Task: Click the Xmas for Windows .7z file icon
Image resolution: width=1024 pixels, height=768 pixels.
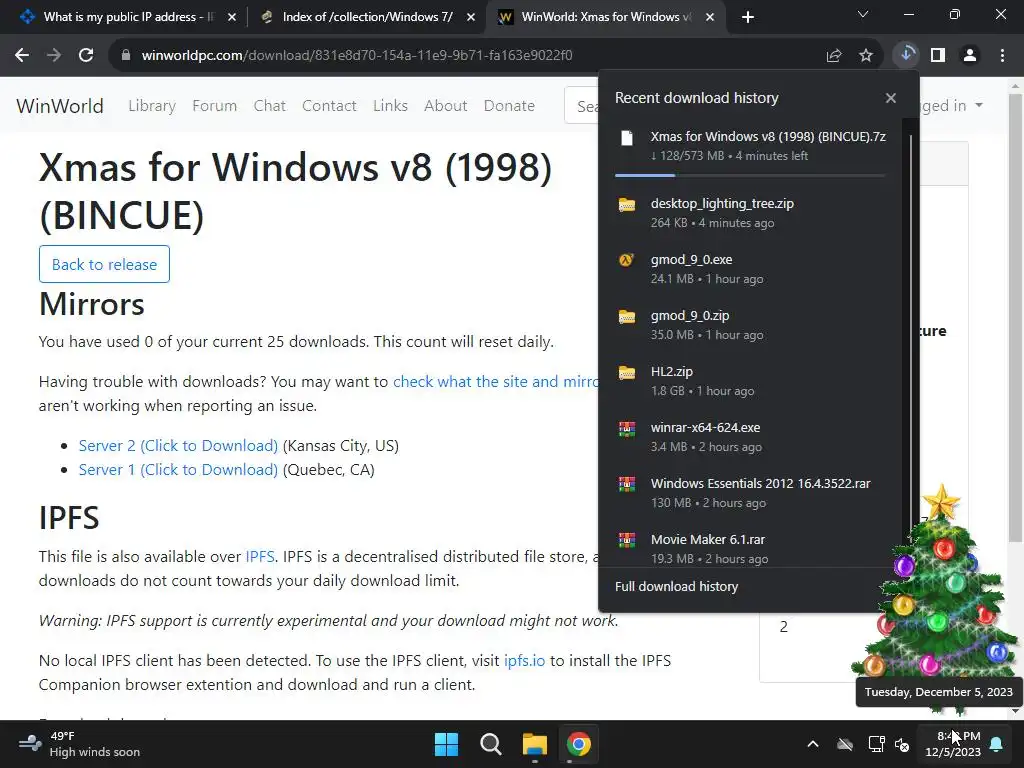Action: 627,138
